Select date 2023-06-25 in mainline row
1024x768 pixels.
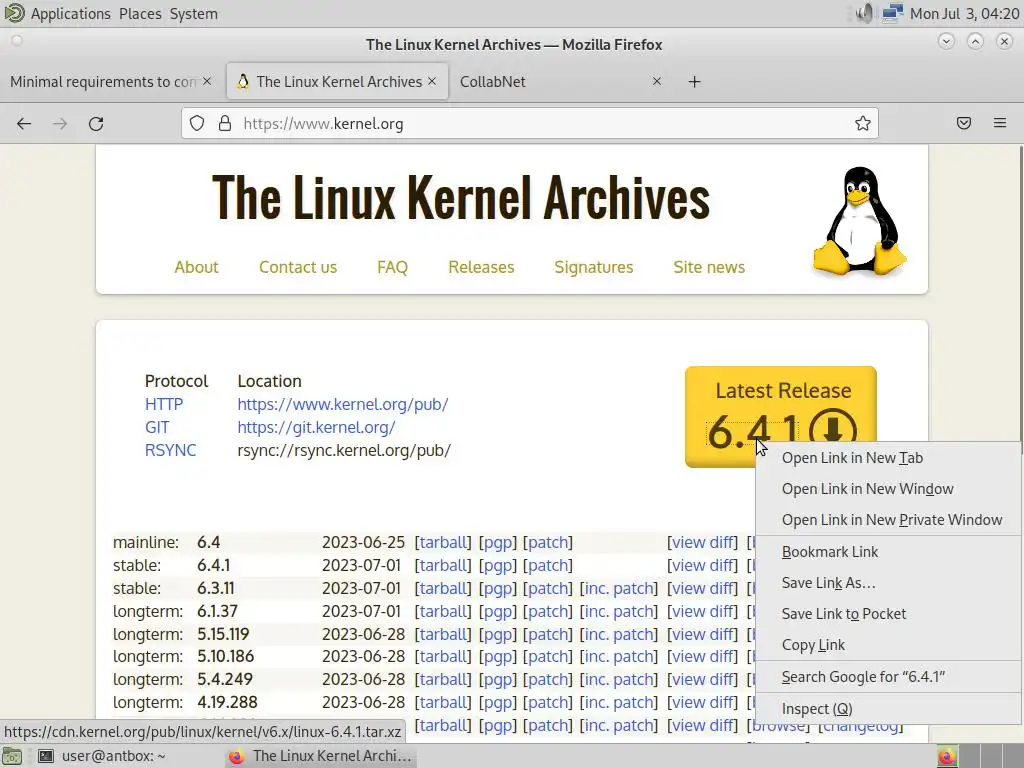click(363, 542)
